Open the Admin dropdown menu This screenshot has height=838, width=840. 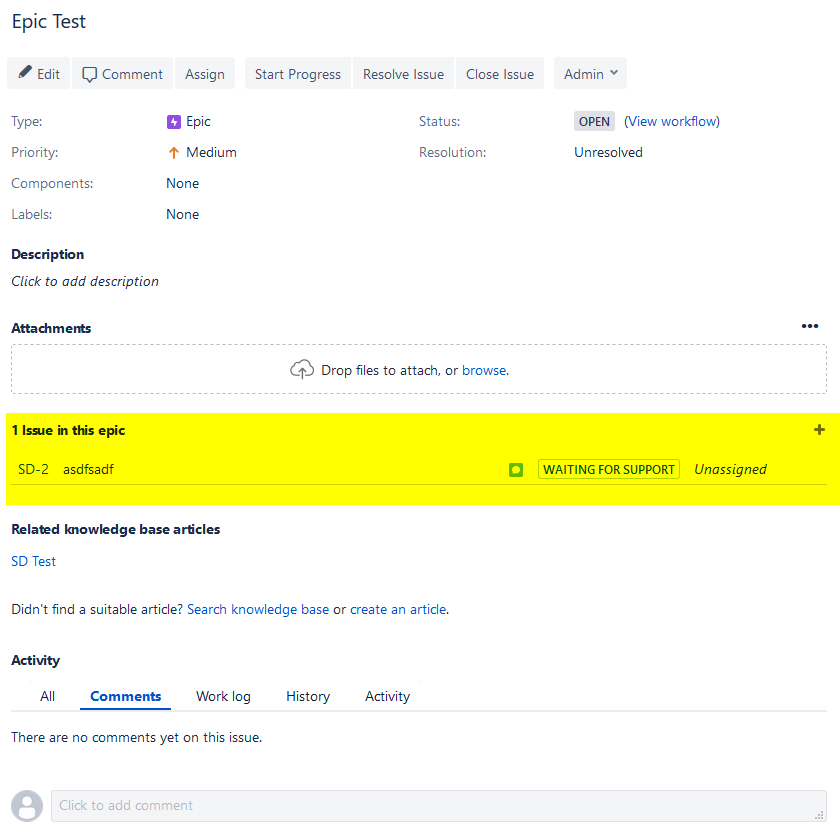590,73
